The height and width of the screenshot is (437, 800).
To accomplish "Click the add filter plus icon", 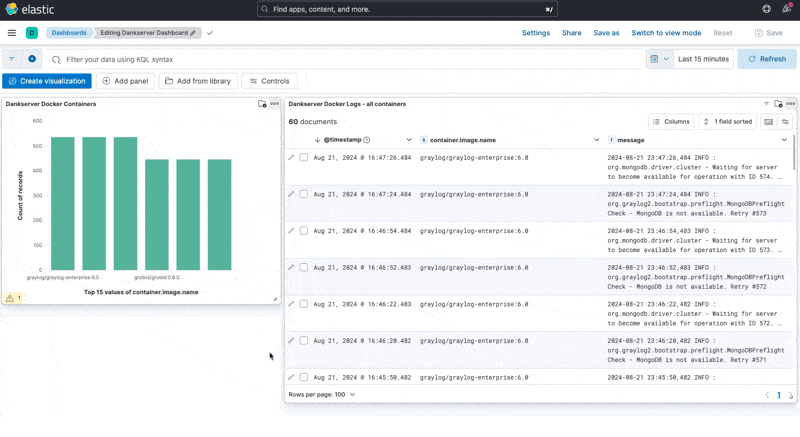I will pyautogui.click(x=32, y=59).
